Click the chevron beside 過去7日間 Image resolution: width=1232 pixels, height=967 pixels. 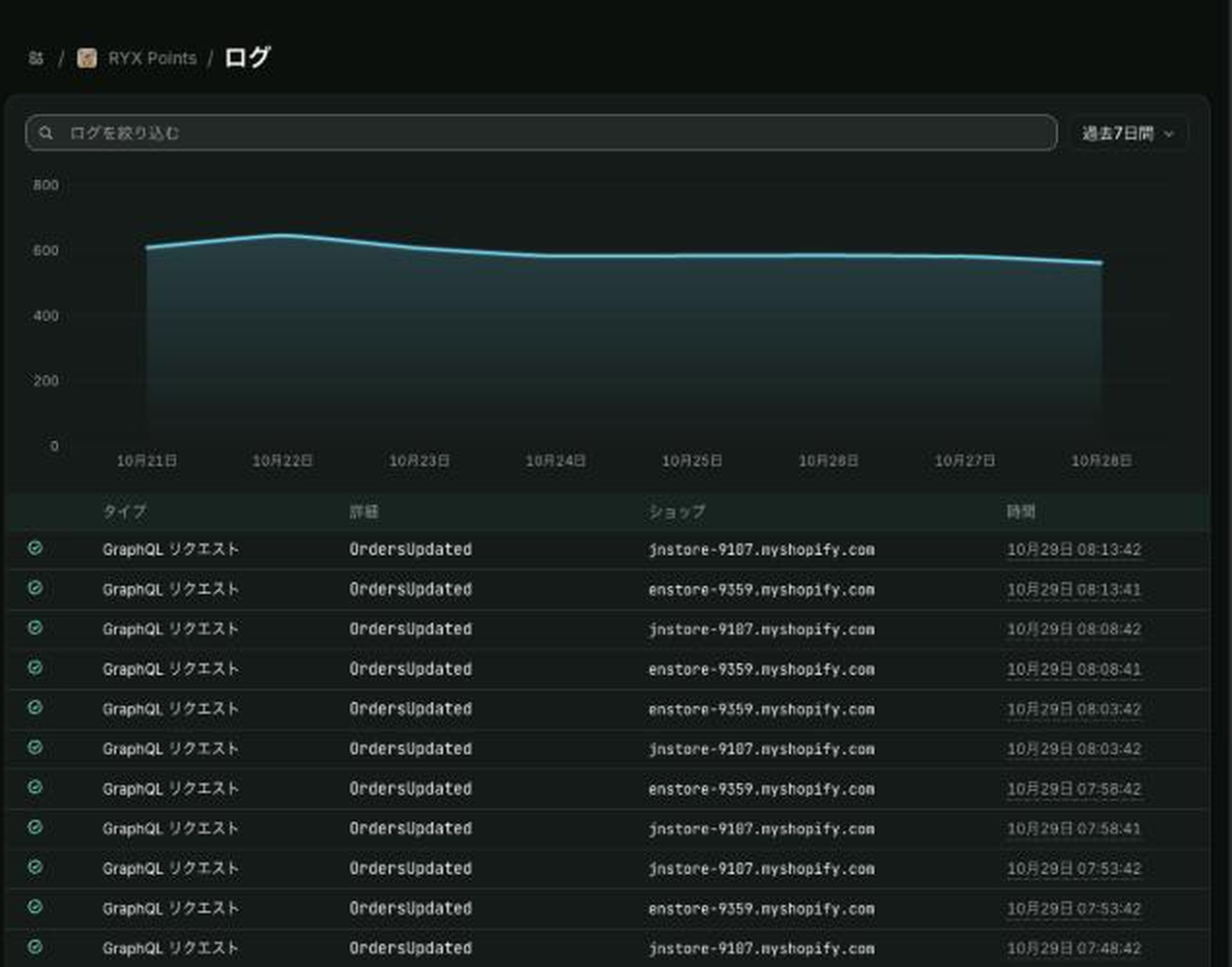pyautogui.click(x=1168, y=133)
